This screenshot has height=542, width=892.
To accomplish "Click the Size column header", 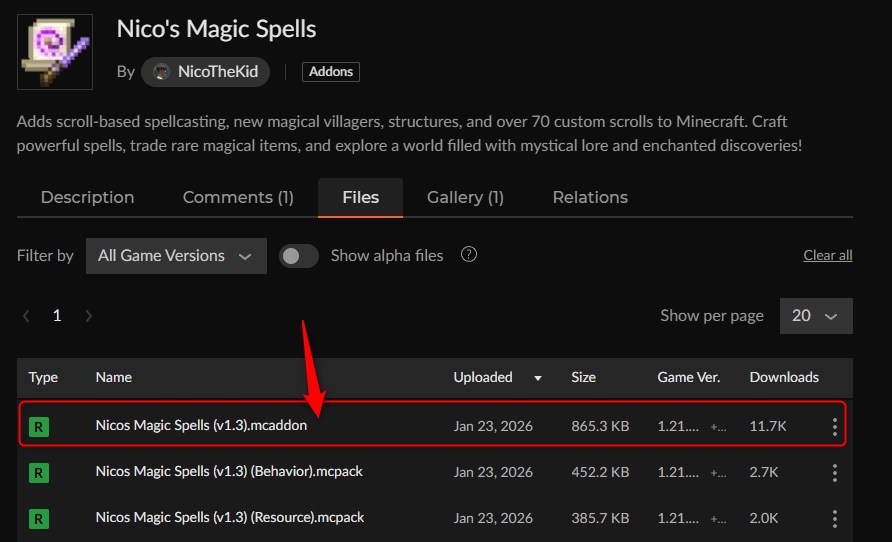I will tap(583, 377).
